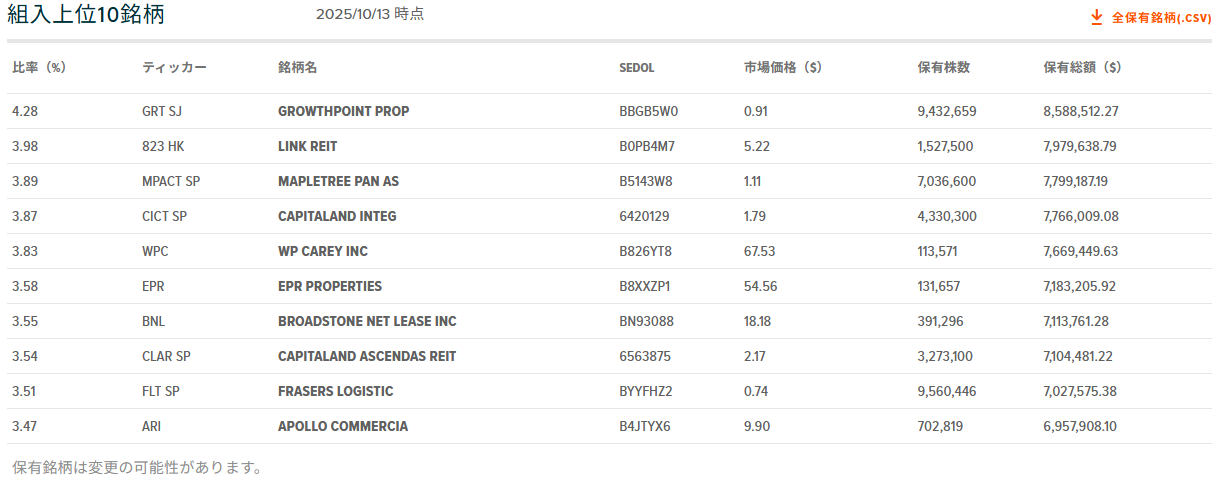This screenshot has height=480, width=1220.
Task: Click the 保有総額($) column header
Action: pos(1081,68)
